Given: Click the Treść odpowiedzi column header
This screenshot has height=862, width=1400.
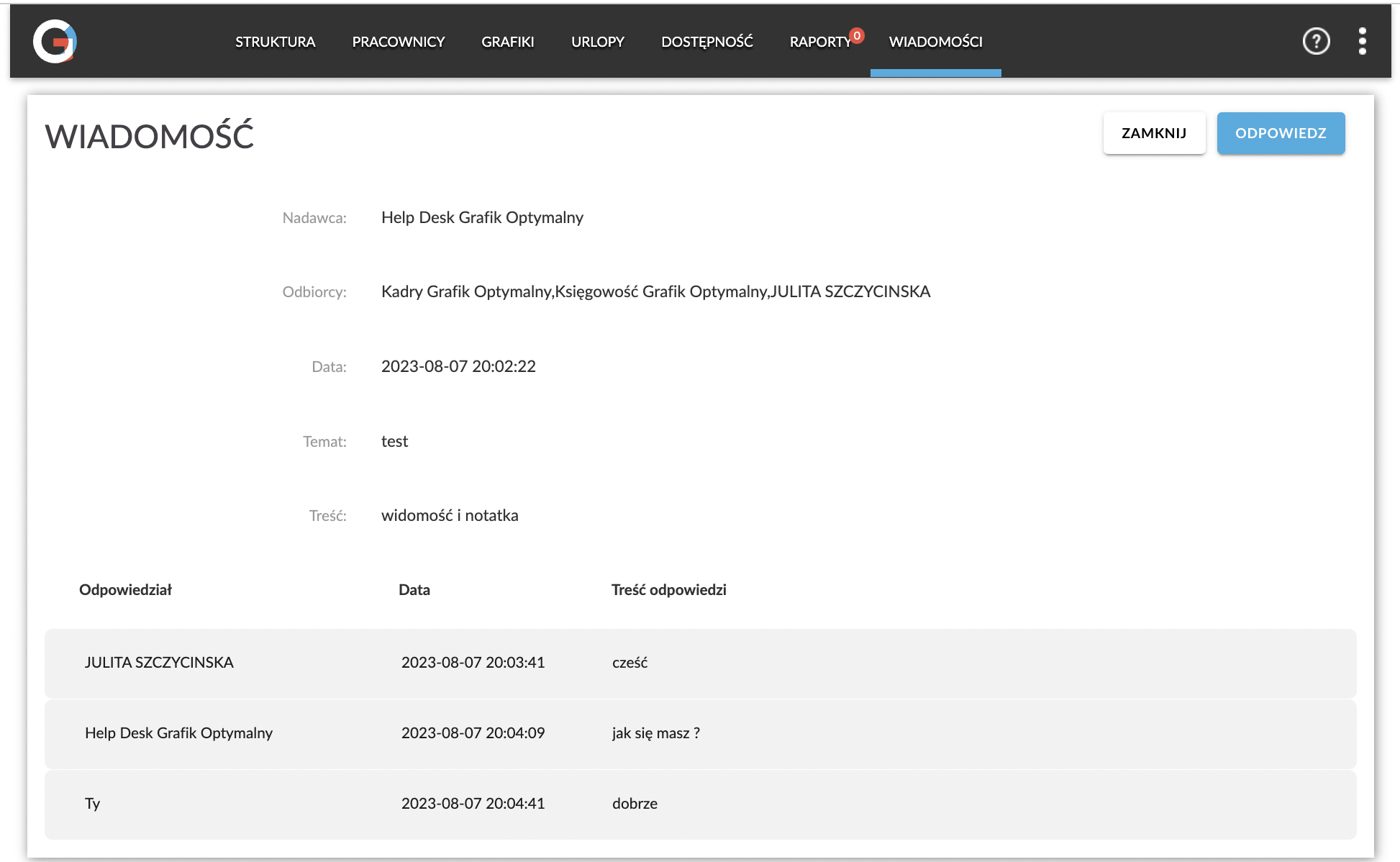Looking at the screenshot, I should point(668,590).
